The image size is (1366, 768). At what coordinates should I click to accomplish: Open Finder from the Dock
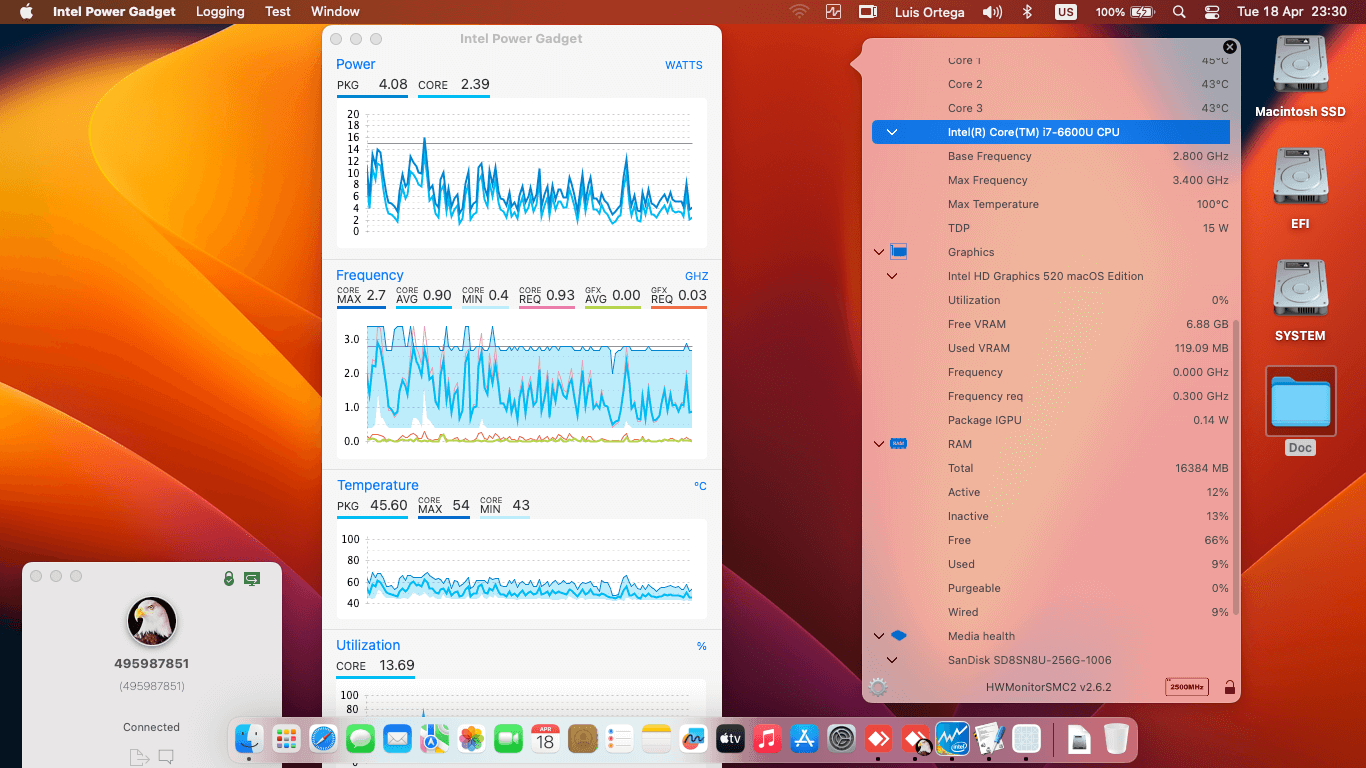click(x=249, y=739)
